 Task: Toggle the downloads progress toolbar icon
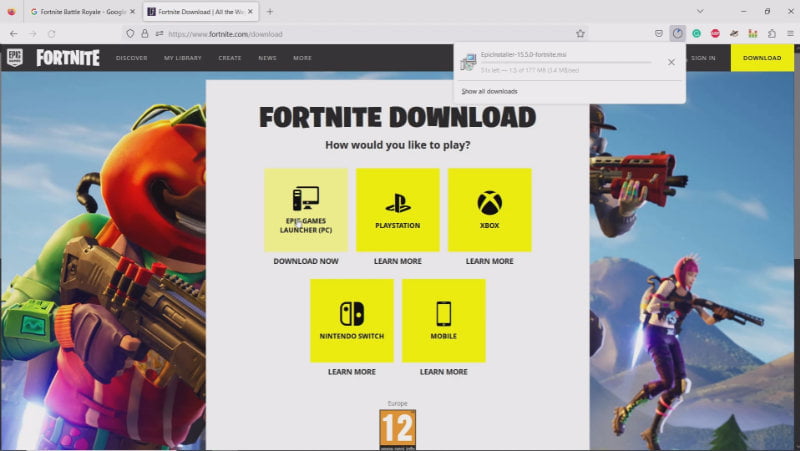(x=678, y=34)
